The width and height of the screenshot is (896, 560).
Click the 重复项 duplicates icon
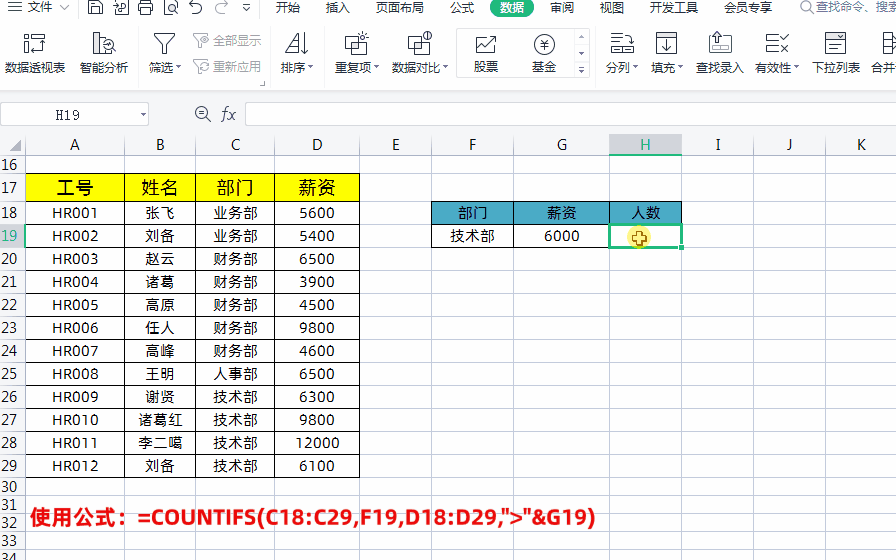356,44
